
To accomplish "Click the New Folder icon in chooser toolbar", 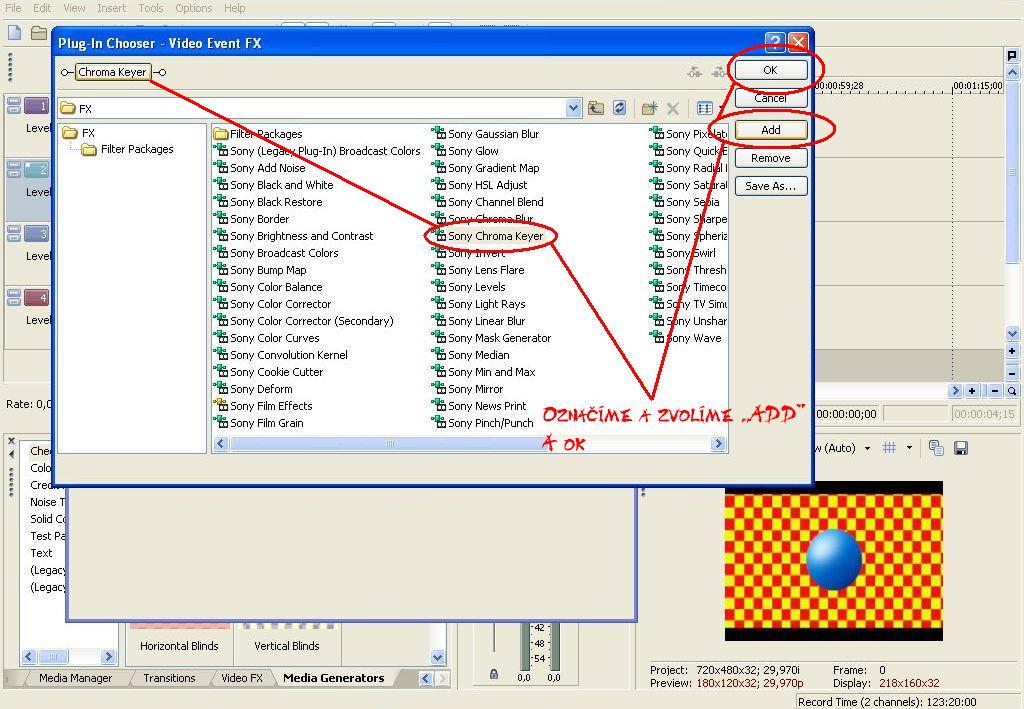I will (649, 108).
